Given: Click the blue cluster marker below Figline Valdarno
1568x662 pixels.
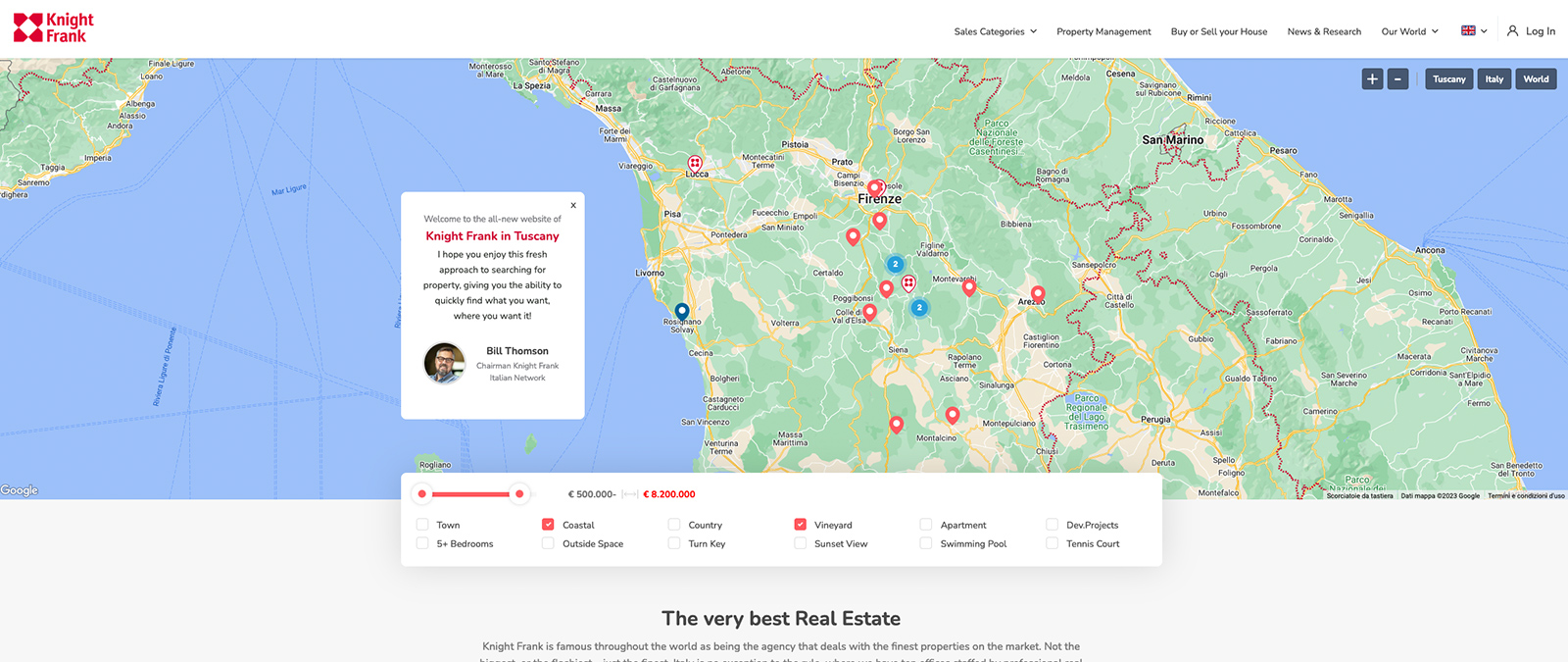Looking at the screenshot, I should pyautogui.click(x=895, y=264).
